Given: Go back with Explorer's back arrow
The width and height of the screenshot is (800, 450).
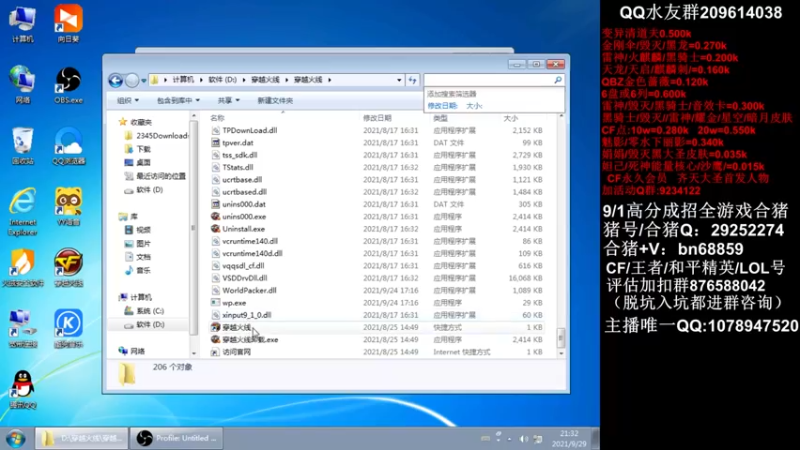Looking at the screenshot, I should 116,80.
